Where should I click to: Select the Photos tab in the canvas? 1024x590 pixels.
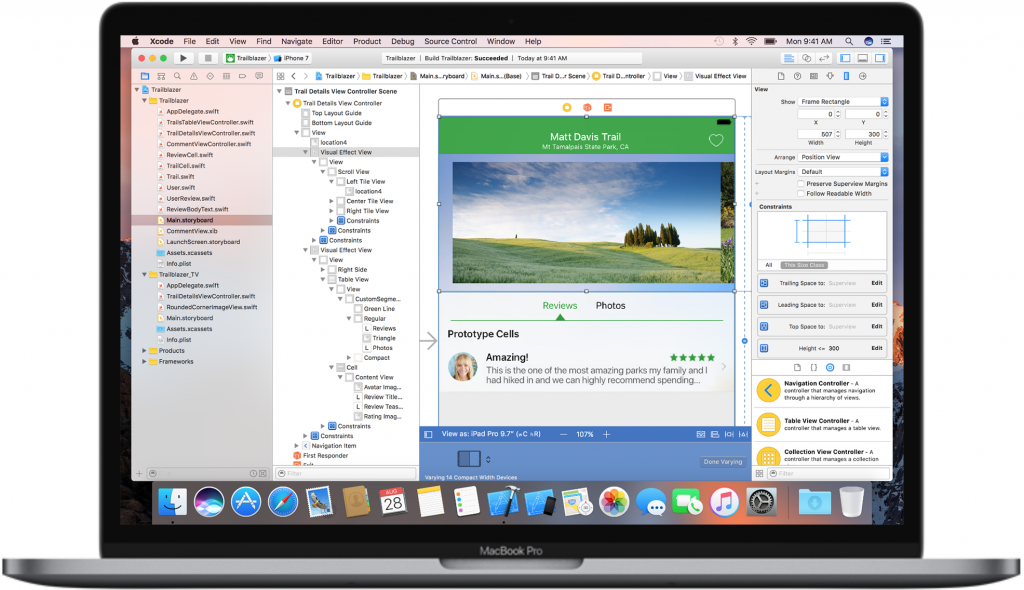(x=611, y=306)
